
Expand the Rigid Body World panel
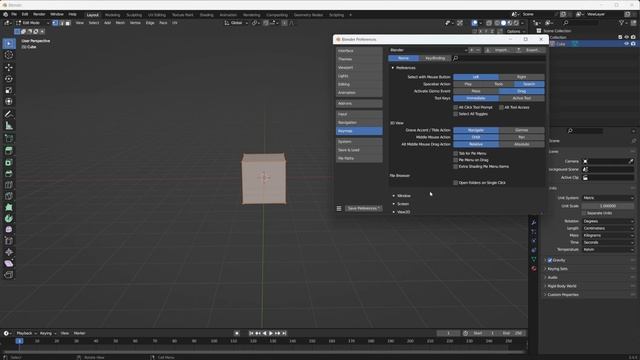[x=561, y=286]
